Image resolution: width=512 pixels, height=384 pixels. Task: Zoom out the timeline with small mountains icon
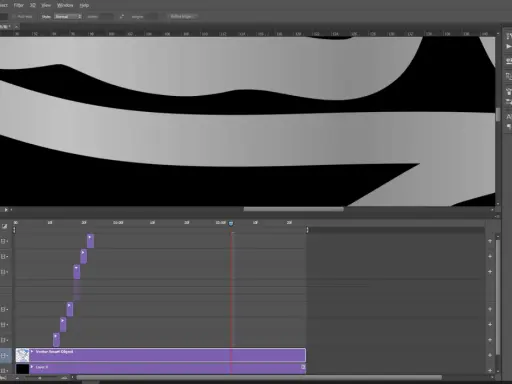coord(17,378)
